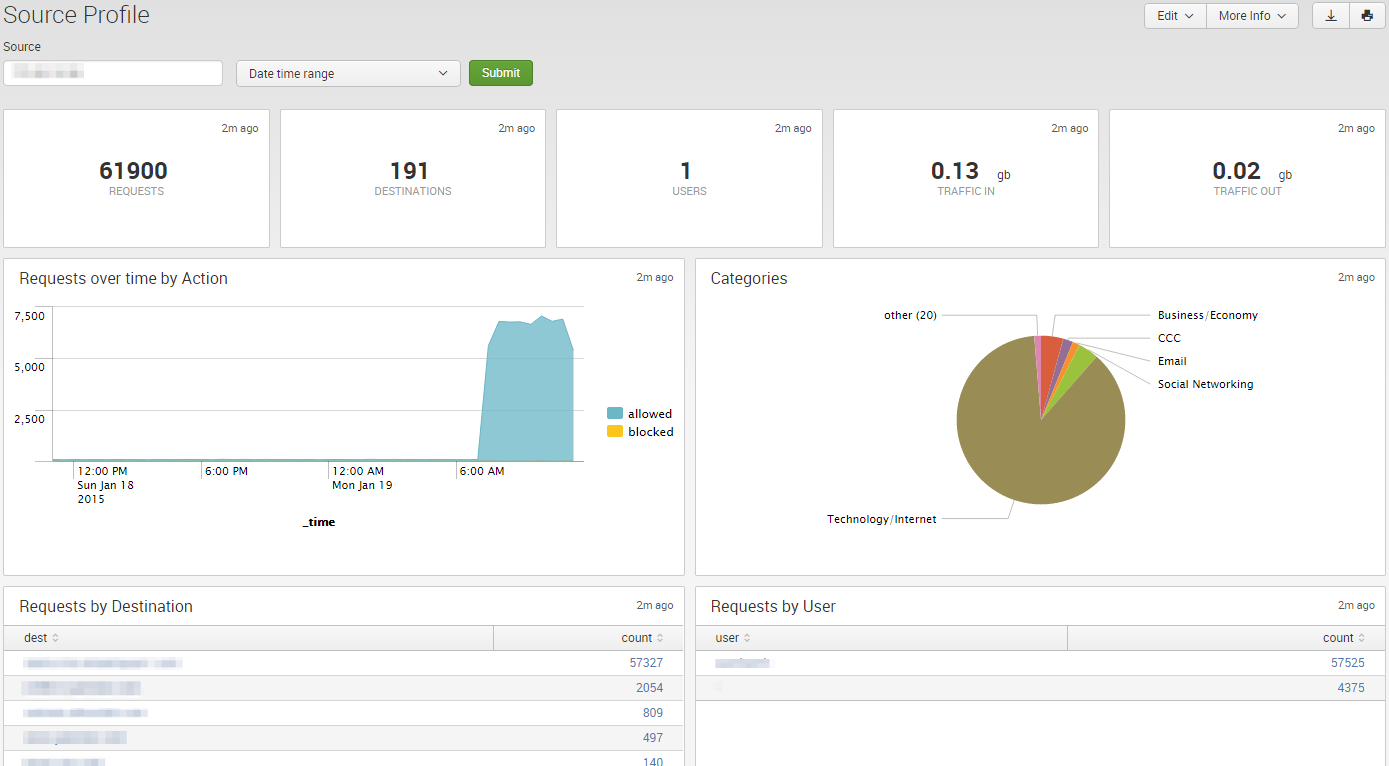The height and width of the screenshot is (766, 1389).
Task: Click the 61900 requests value
Action: pos(134,171)
